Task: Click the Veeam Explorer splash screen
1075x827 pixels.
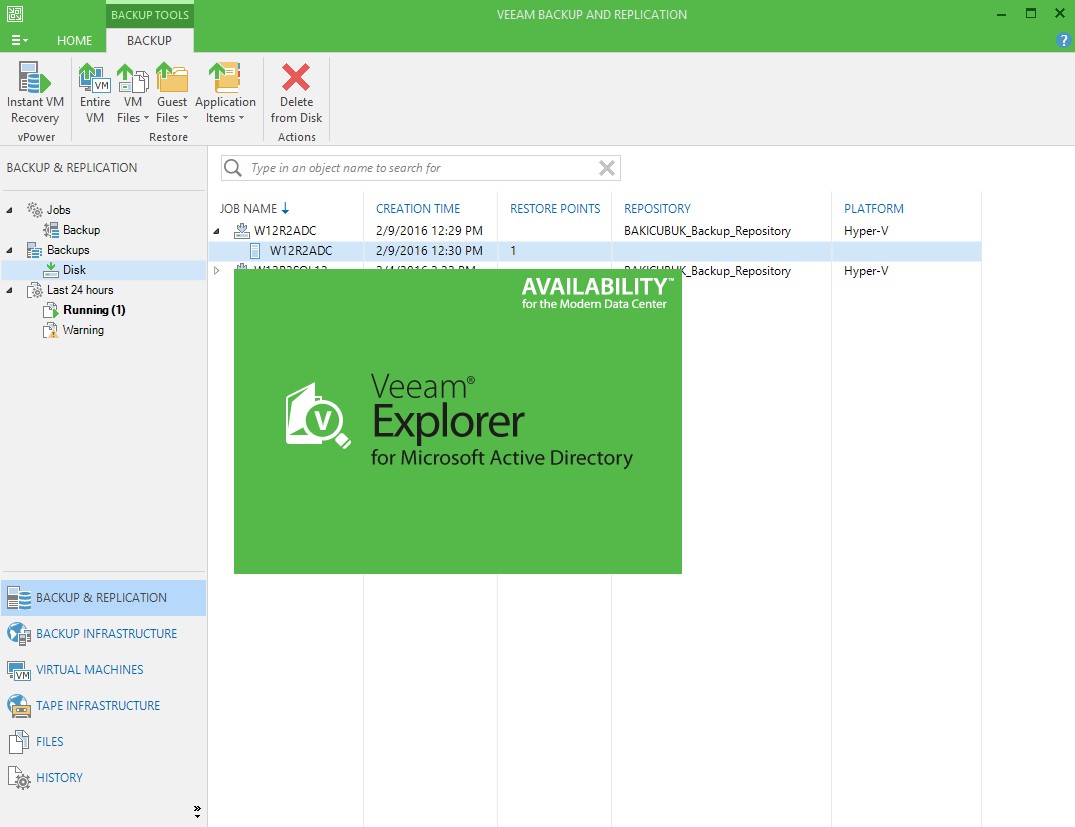Action: coord(457,421)
